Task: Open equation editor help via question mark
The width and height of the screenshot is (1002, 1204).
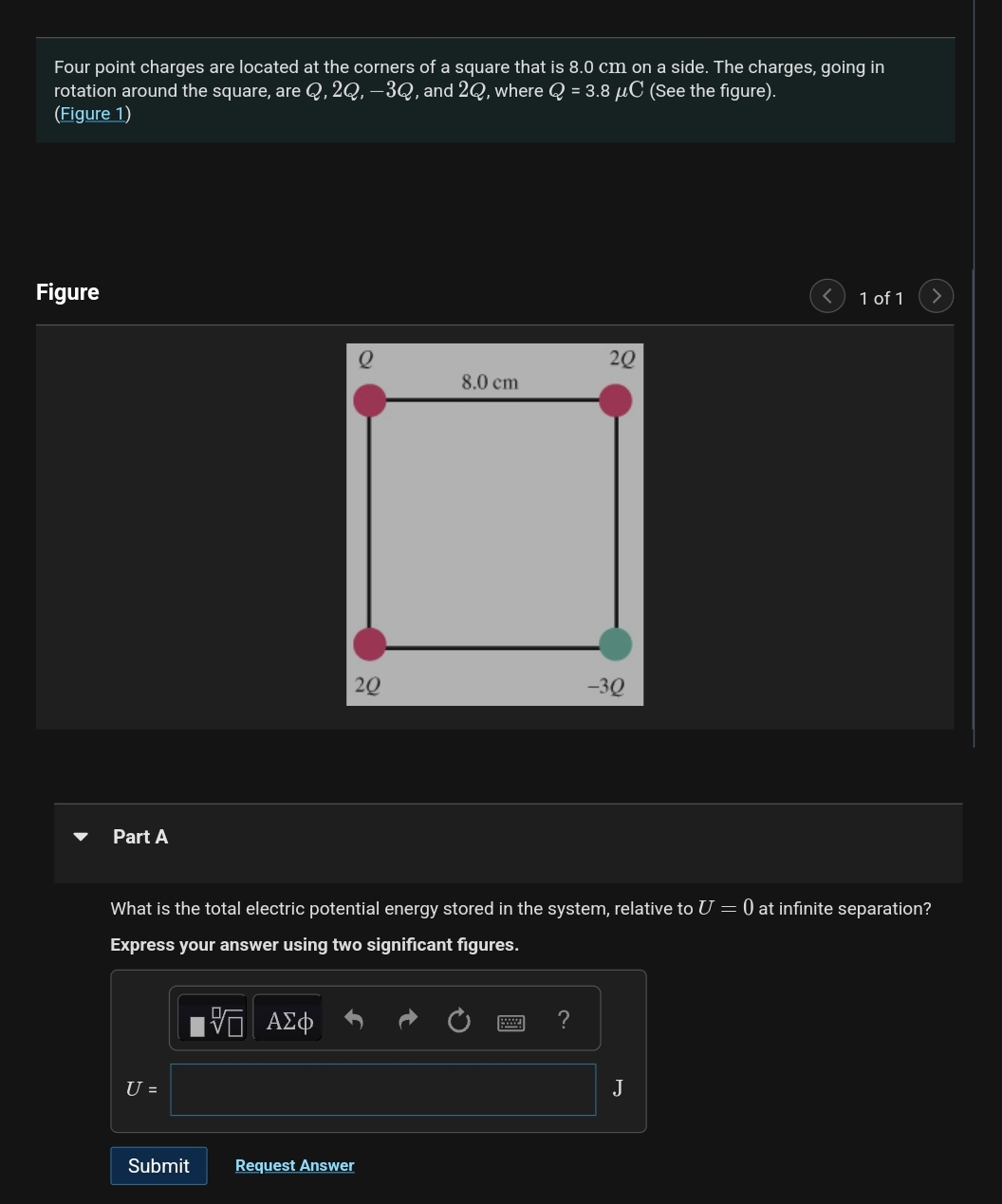Action: tap(563, 1019)
